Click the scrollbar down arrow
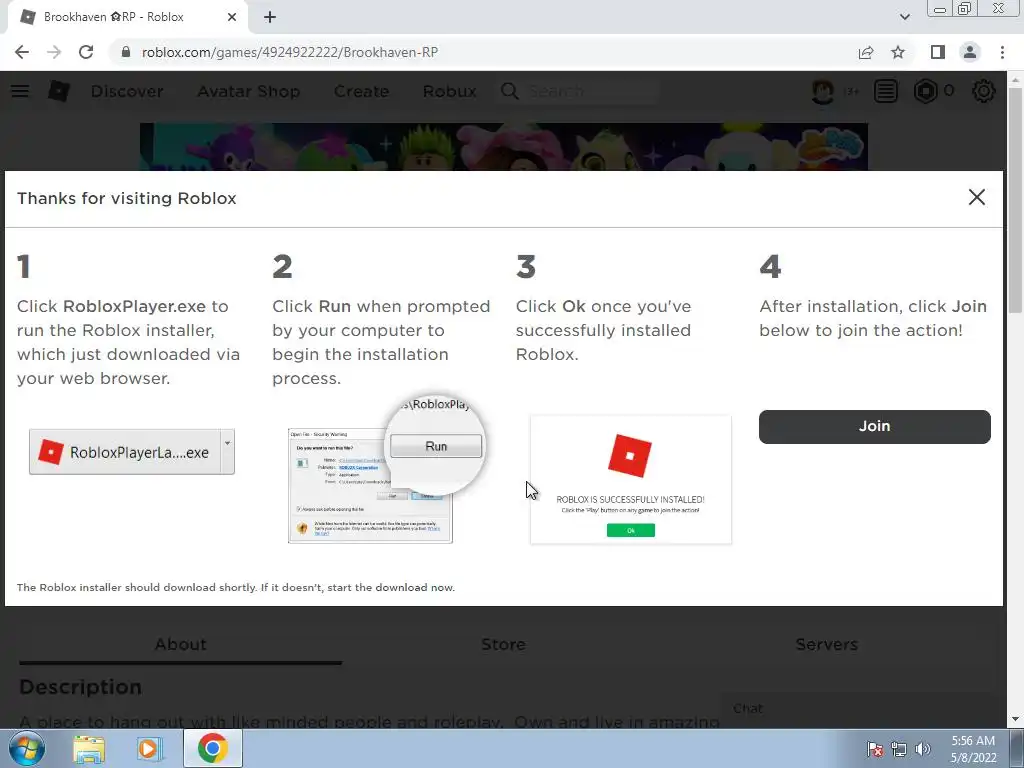 1015,720
